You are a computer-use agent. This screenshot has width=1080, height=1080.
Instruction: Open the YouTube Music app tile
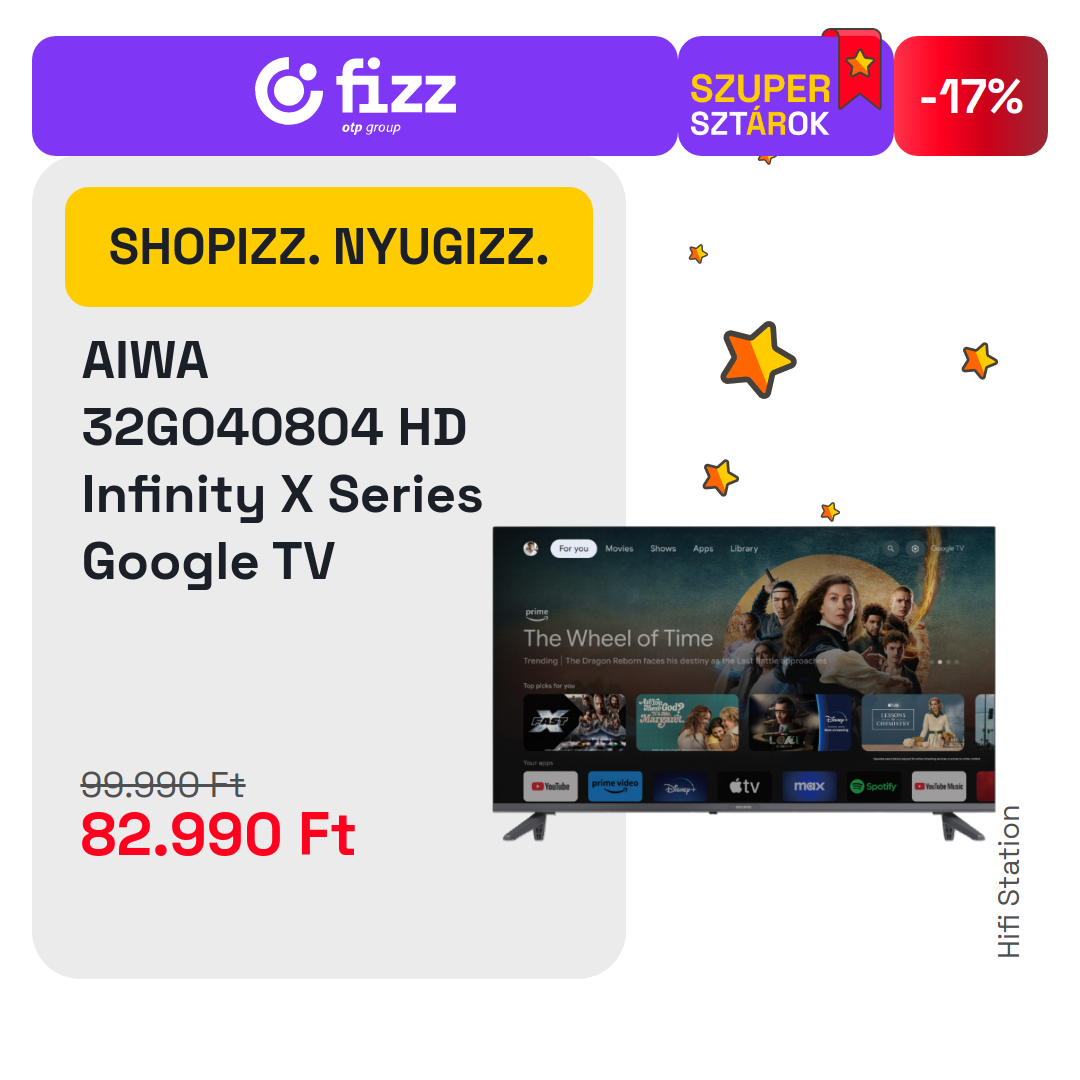tap(939, 786)
